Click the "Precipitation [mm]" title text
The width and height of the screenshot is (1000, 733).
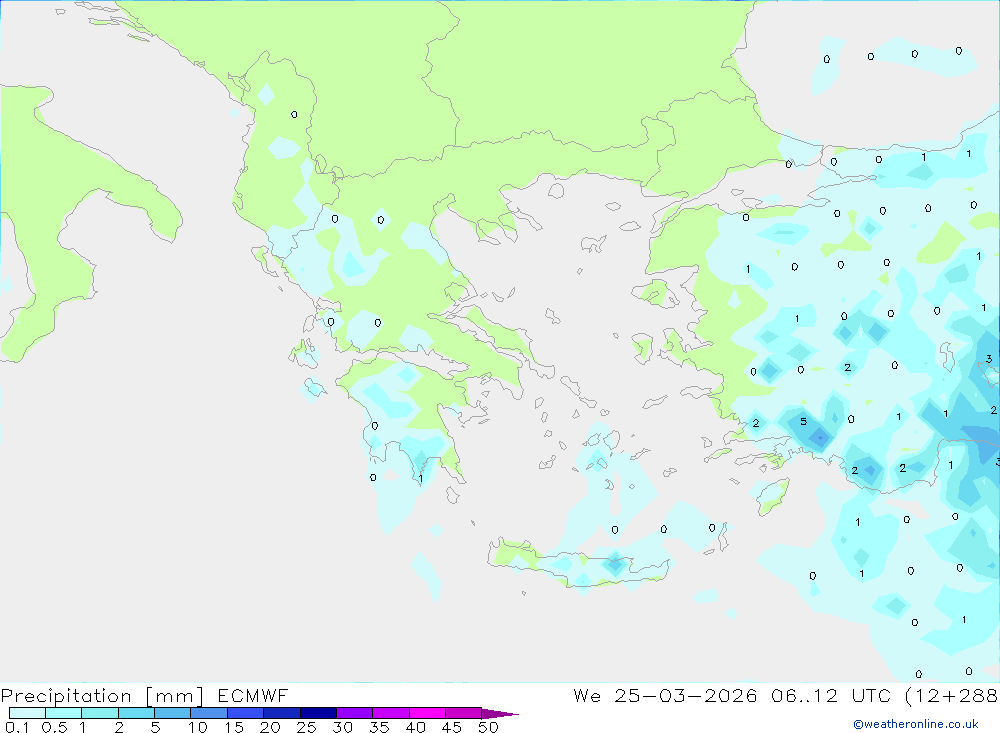(102, 696)
